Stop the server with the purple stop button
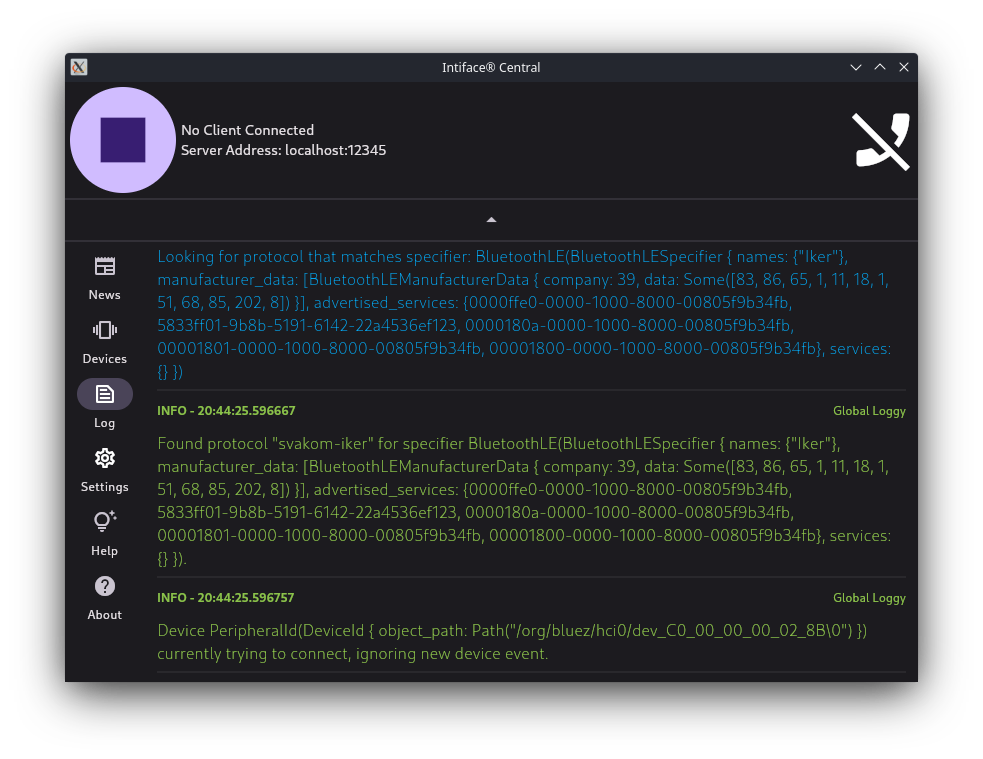 point(123,140)
